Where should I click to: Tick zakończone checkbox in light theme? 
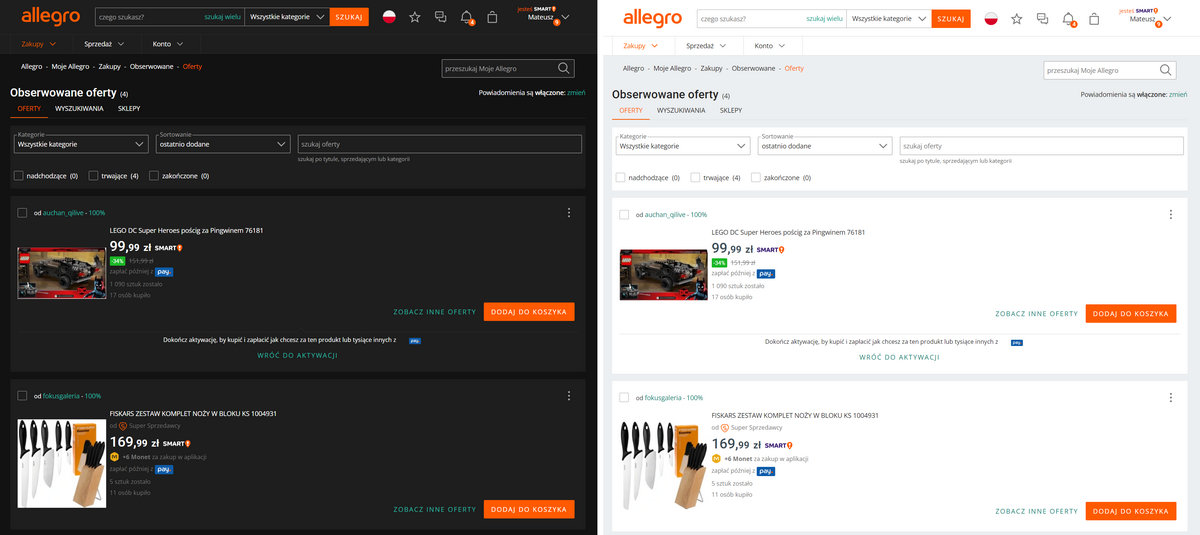click(756, 177)
